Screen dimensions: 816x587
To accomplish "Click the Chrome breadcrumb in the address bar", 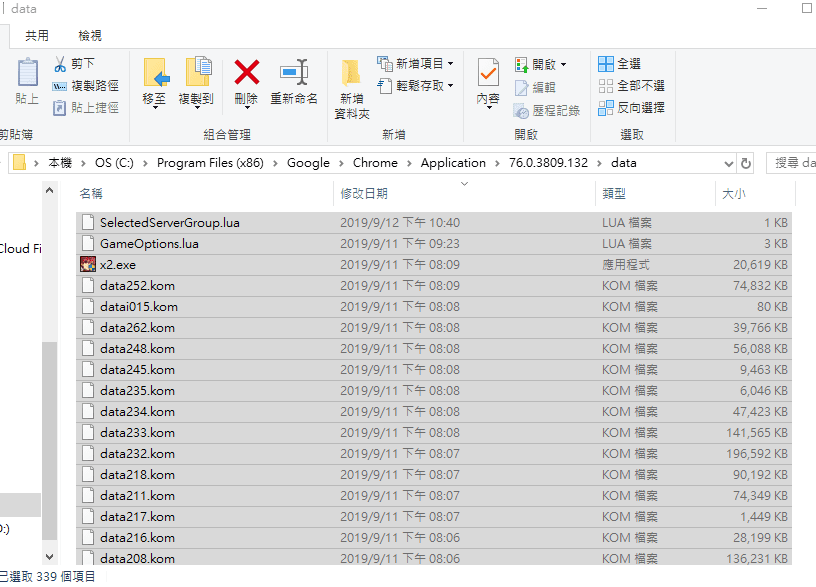I will click(375, 162).
